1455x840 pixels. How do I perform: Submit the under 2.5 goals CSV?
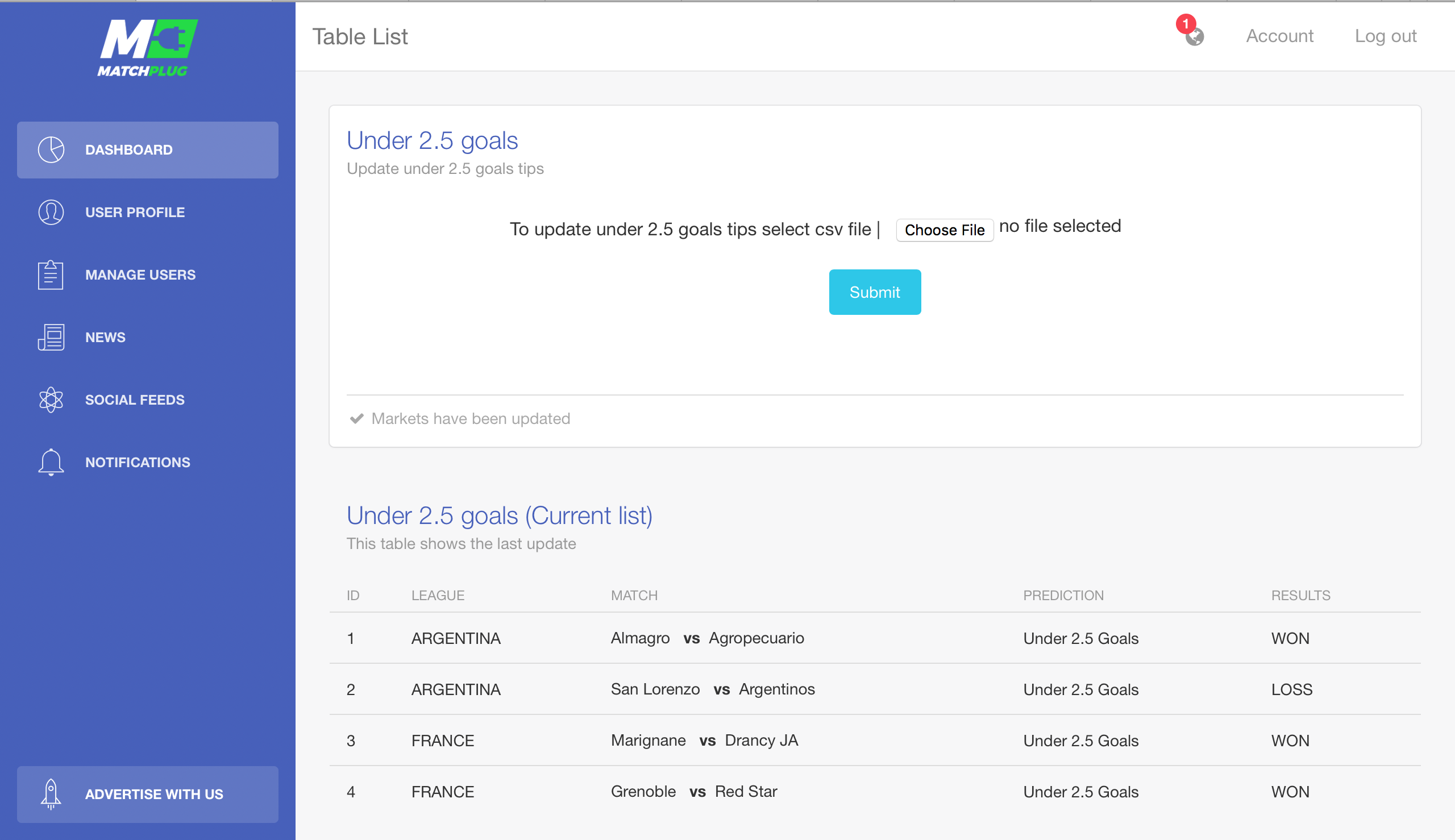coord(875,292)
